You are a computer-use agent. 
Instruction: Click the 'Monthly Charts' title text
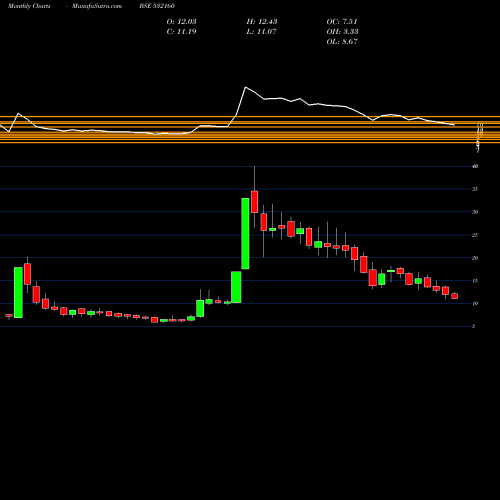[29, 6]
